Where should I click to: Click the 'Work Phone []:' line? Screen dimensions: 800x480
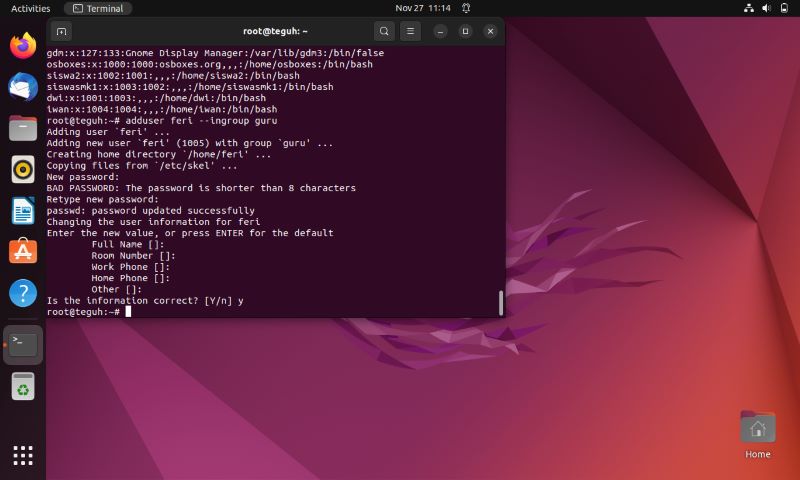[131, 267]
